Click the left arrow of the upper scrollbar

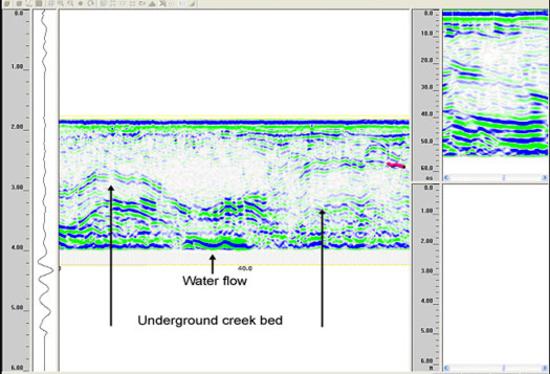pyautogui.click(x=447, y=178)
